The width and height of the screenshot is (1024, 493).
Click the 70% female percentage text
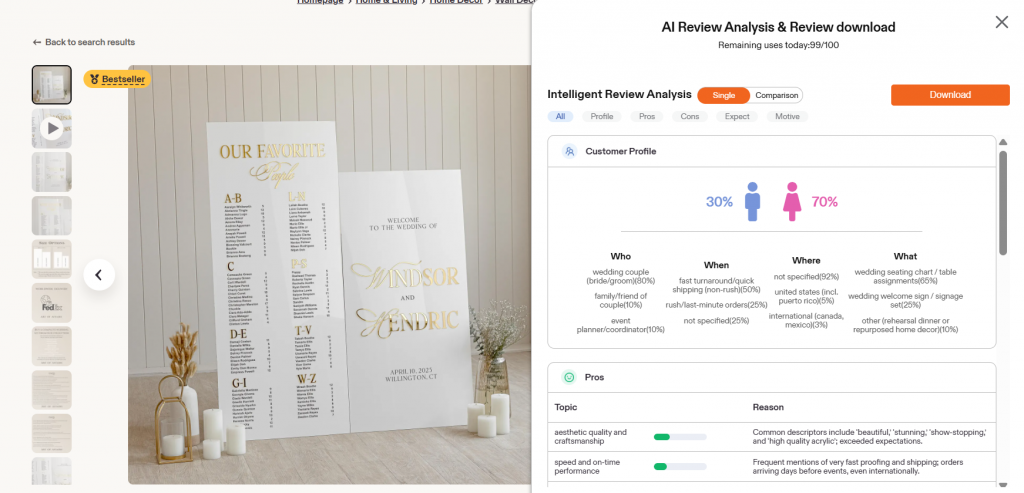point(824,202)
